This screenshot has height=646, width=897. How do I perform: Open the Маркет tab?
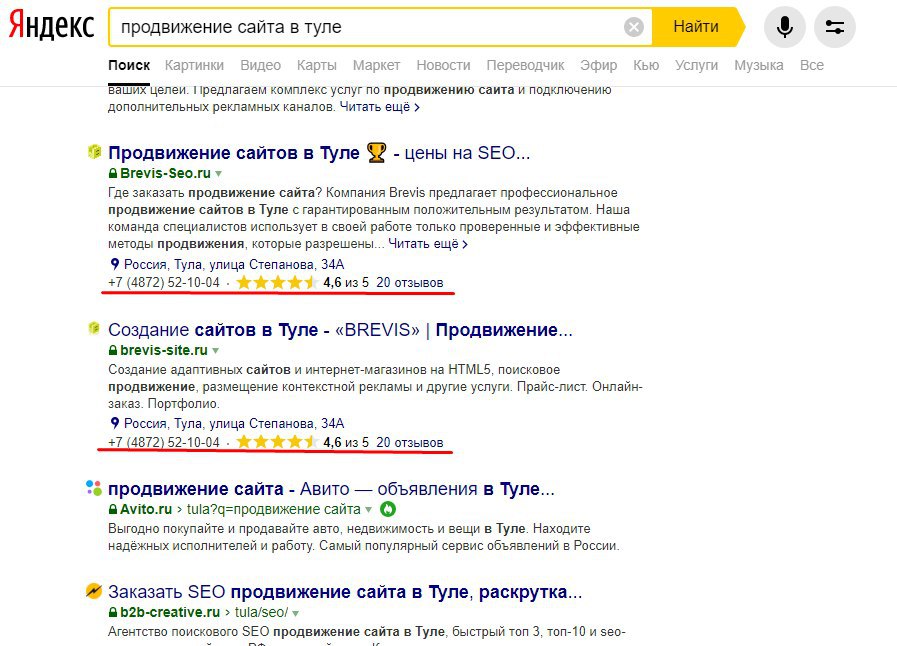[376, 65]
